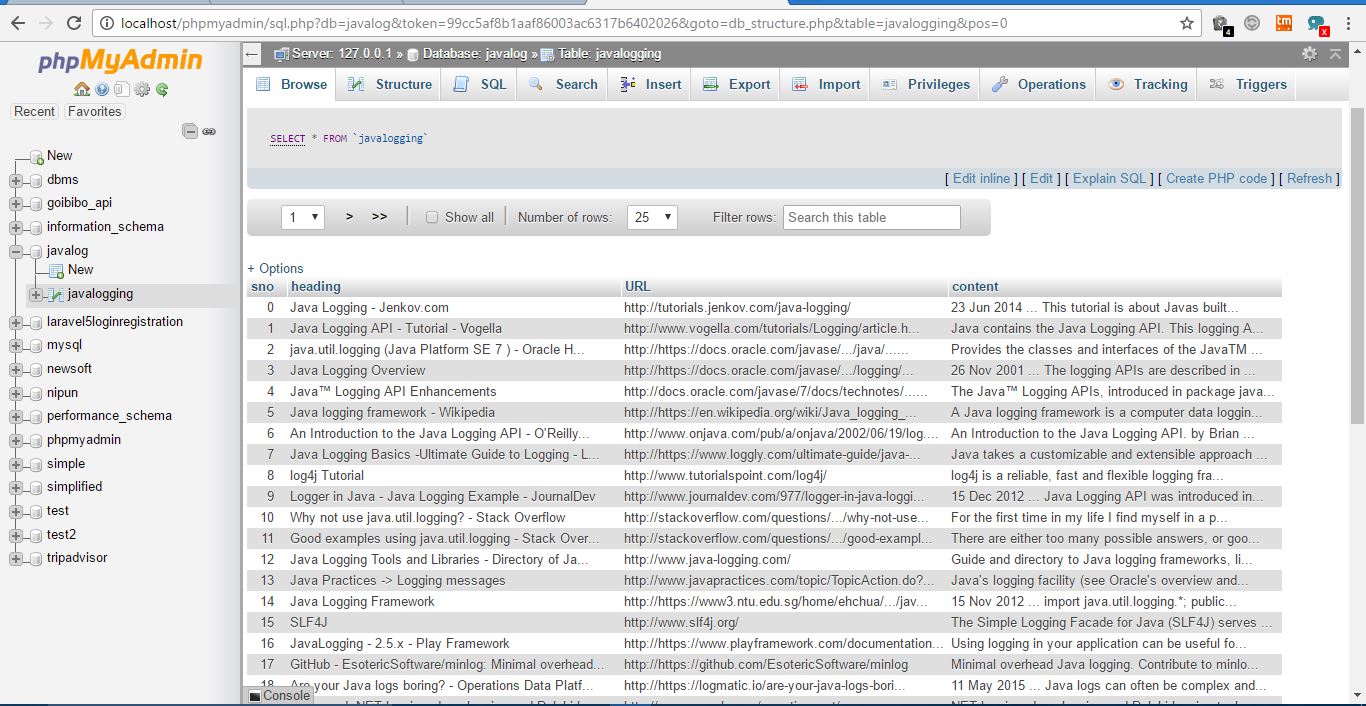Expand the information_schema database node
The height and width of the screenshot is (706, 1366).
tap(16, 227)
